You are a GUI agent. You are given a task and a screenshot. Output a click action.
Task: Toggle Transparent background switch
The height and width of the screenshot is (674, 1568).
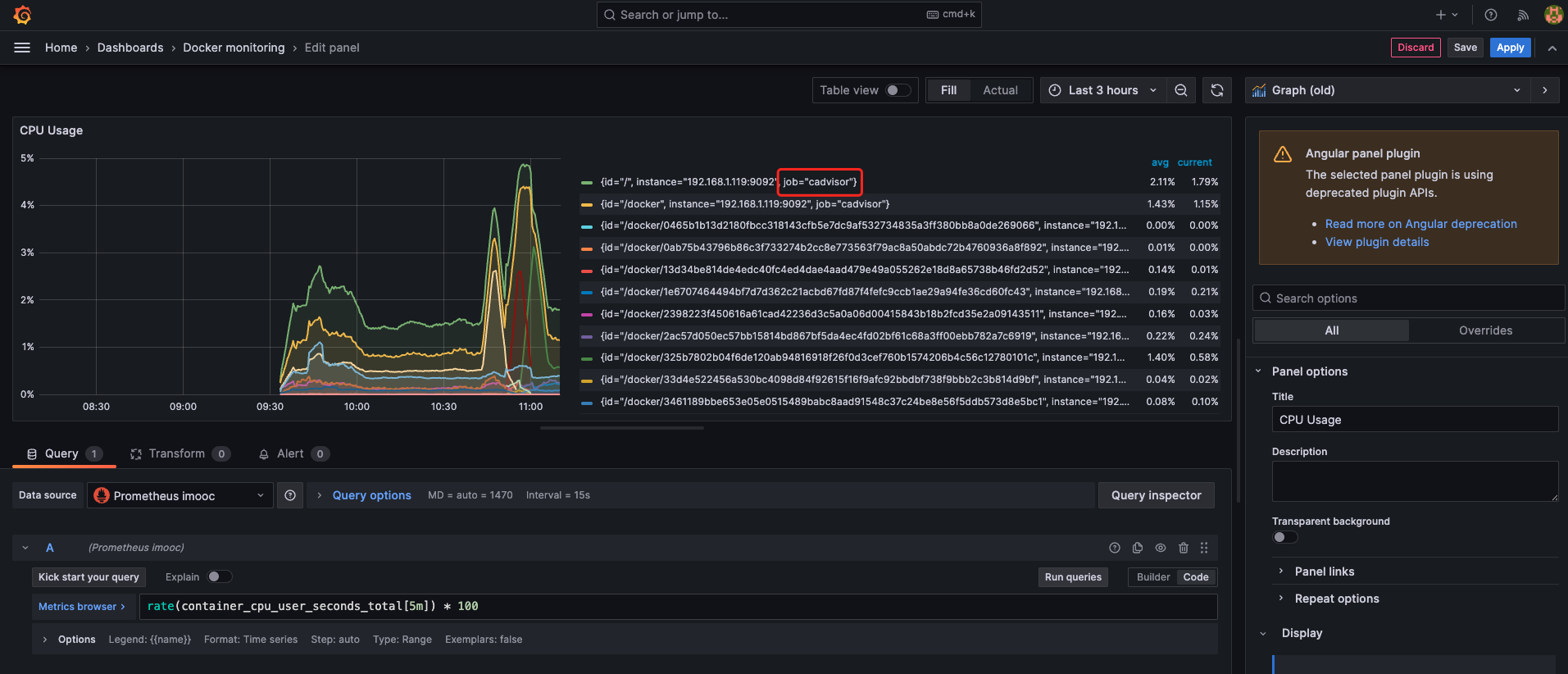(1284, 537)
